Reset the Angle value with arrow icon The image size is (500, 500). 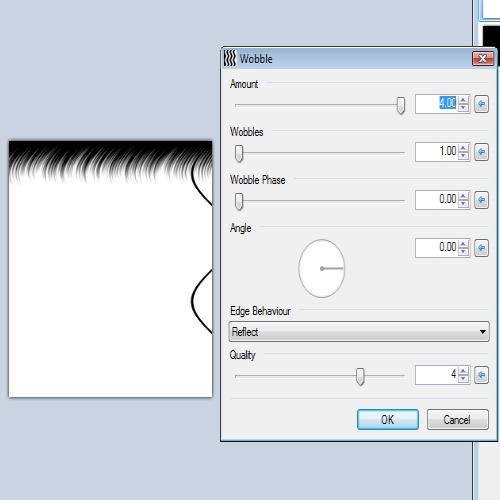(481, 248)
